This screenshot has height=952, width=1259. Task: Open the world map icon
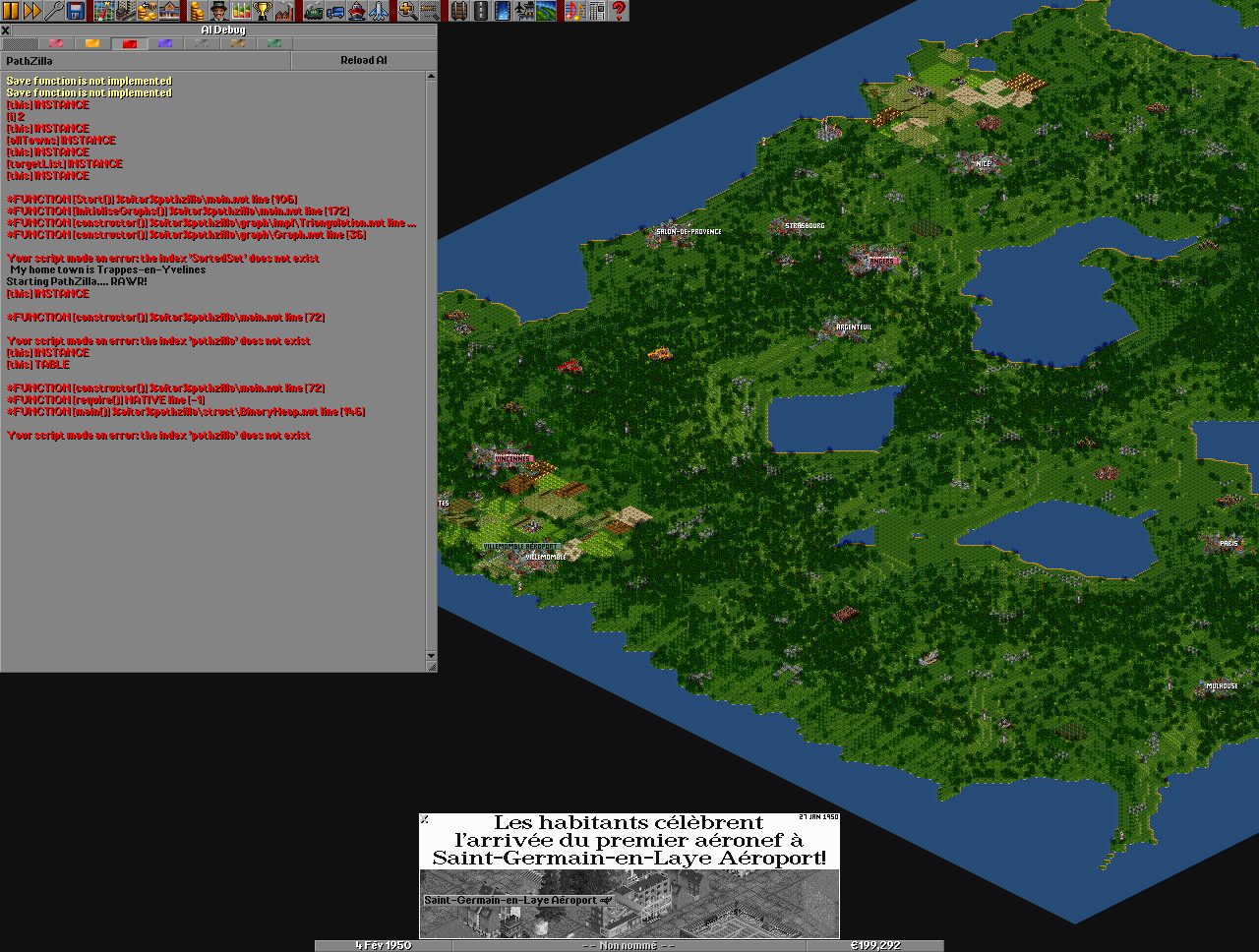click(x=103, y=11)
